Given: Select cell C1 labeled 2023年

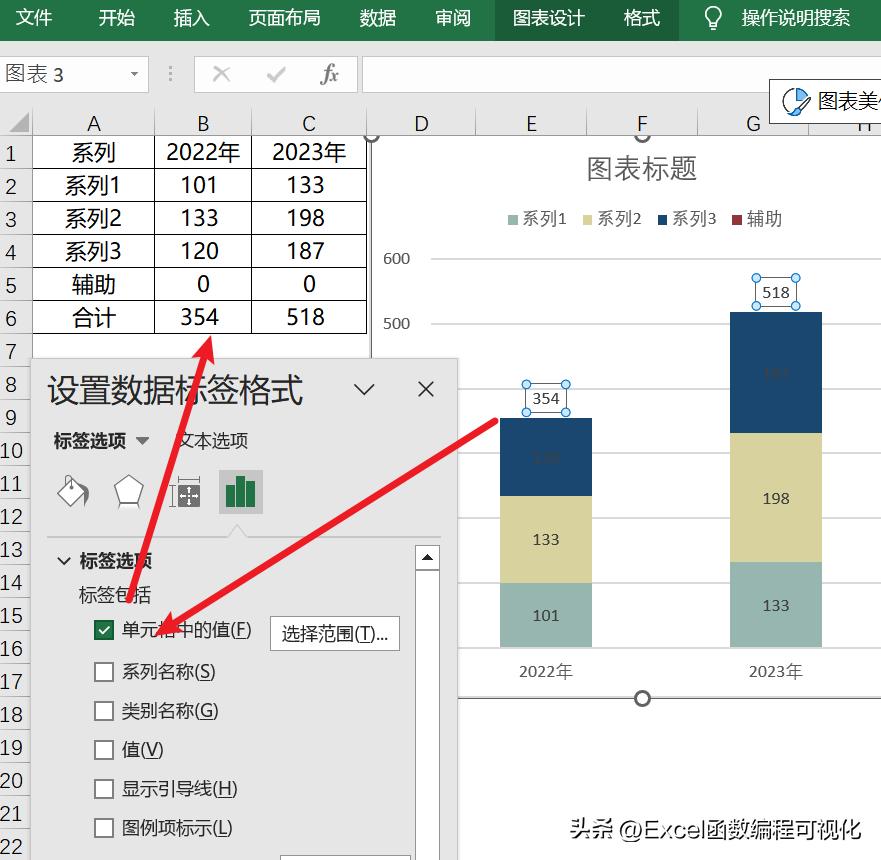Looking at the screenshot, I should tap(308, 152).
